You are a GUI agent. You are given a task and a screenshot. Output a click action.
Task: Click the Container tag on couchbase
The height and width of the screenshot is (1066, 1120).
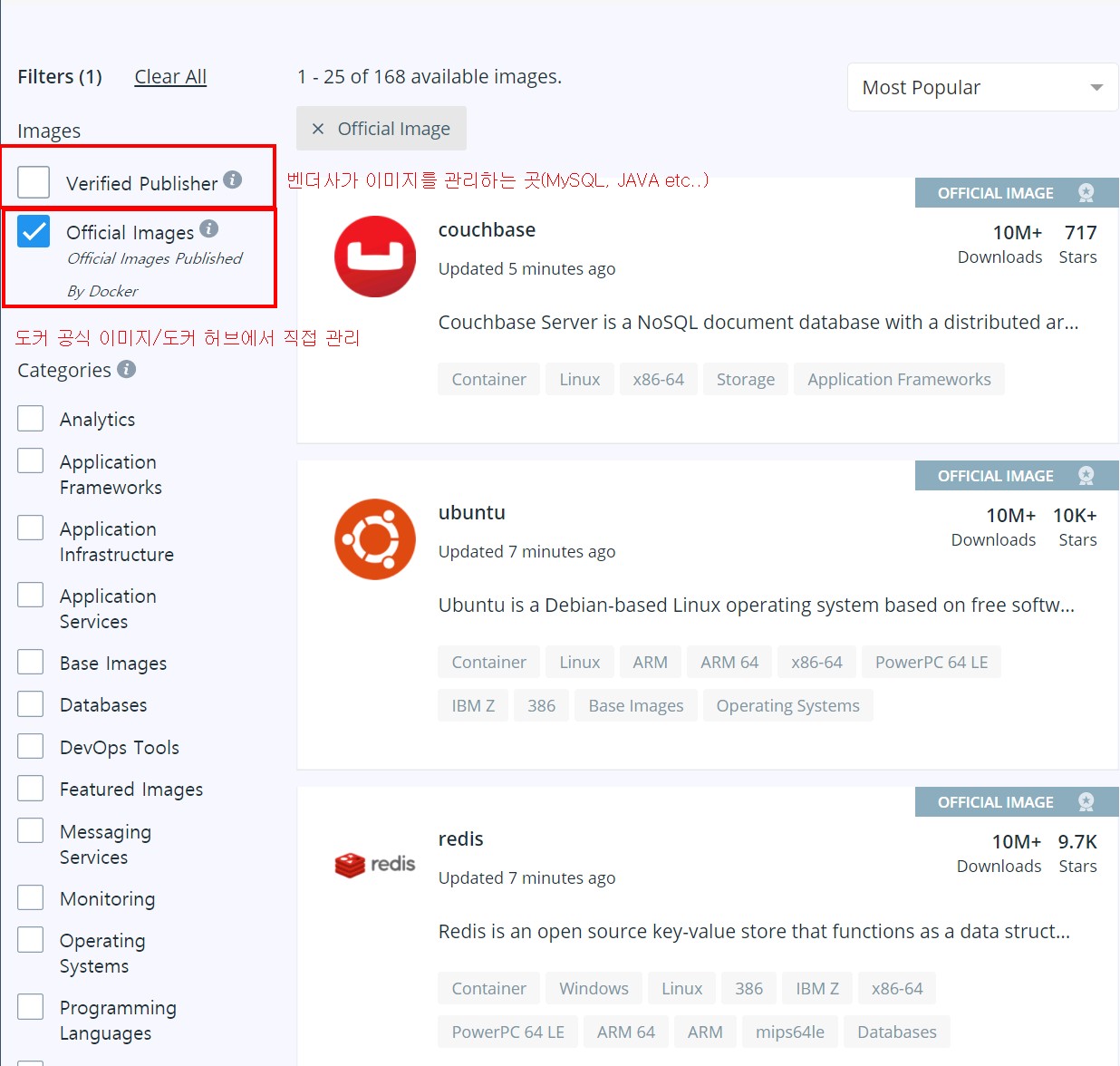click(488, 379)
